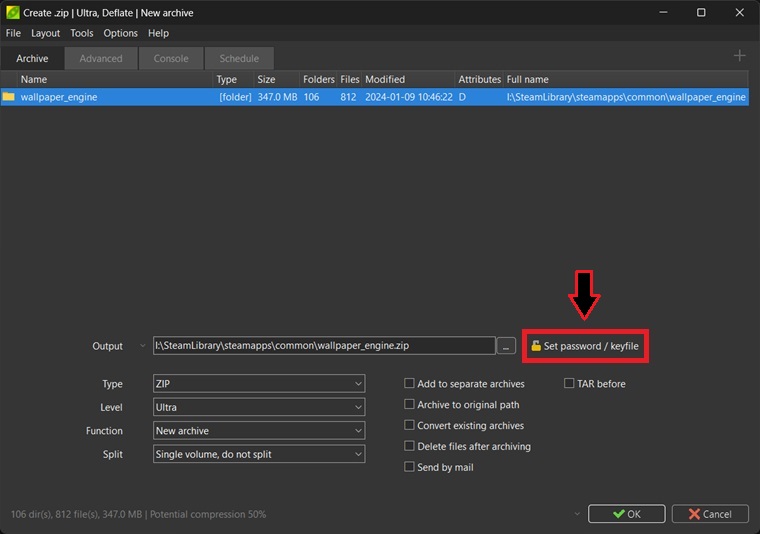Viewport: 760px width, 534px height.
Task: Maximize the PeaZip window
Action: pos(701,13)
